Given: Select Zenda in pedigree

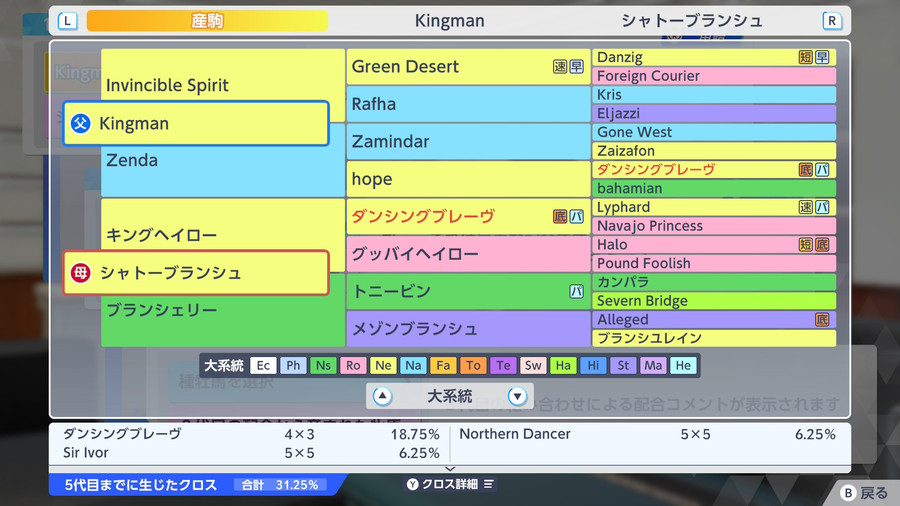Looking at the screenshot, I should point(223,160).
